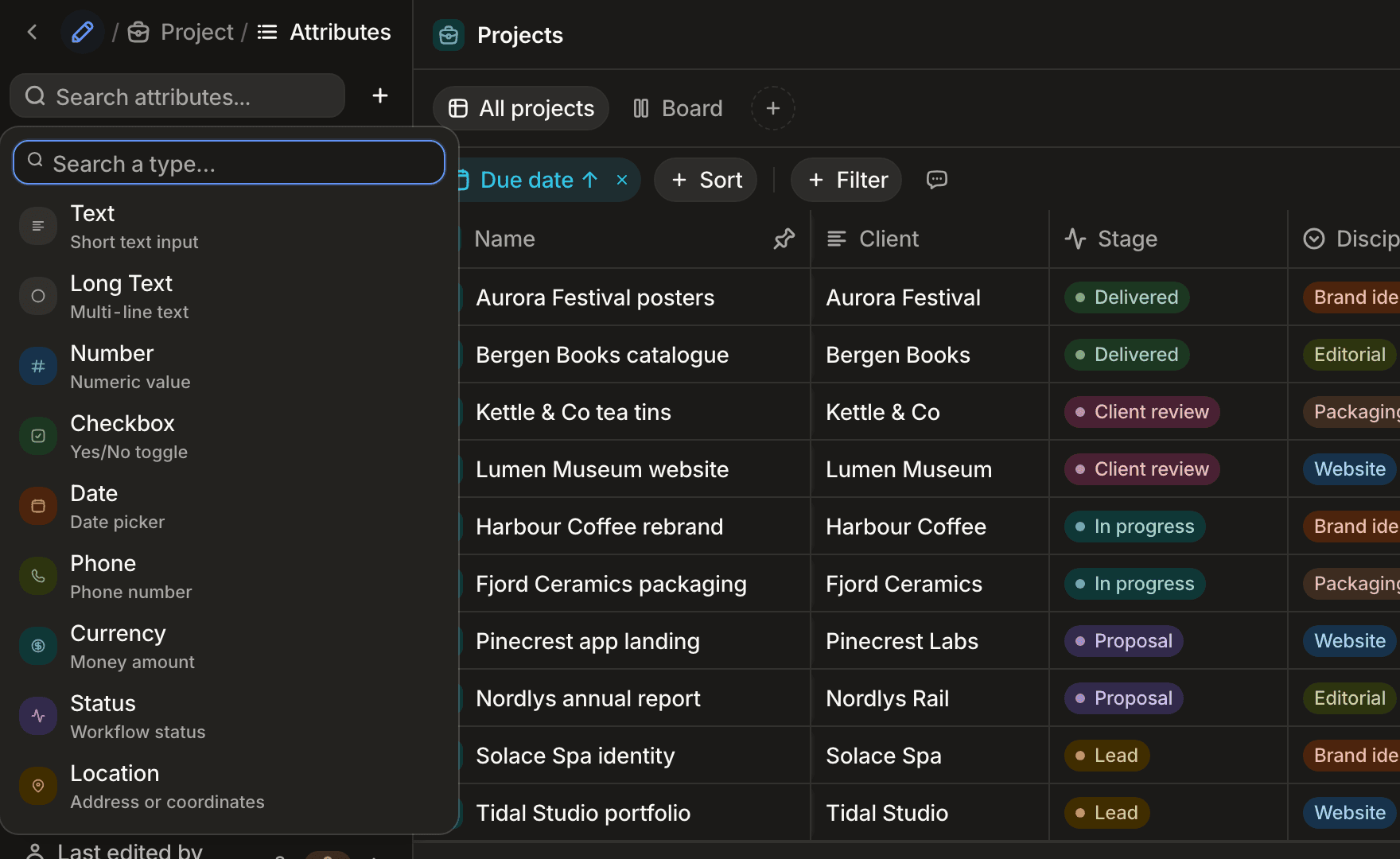The image size is (1400, 859).
Task: Focus the Search a type field
Action: point(229,163)
